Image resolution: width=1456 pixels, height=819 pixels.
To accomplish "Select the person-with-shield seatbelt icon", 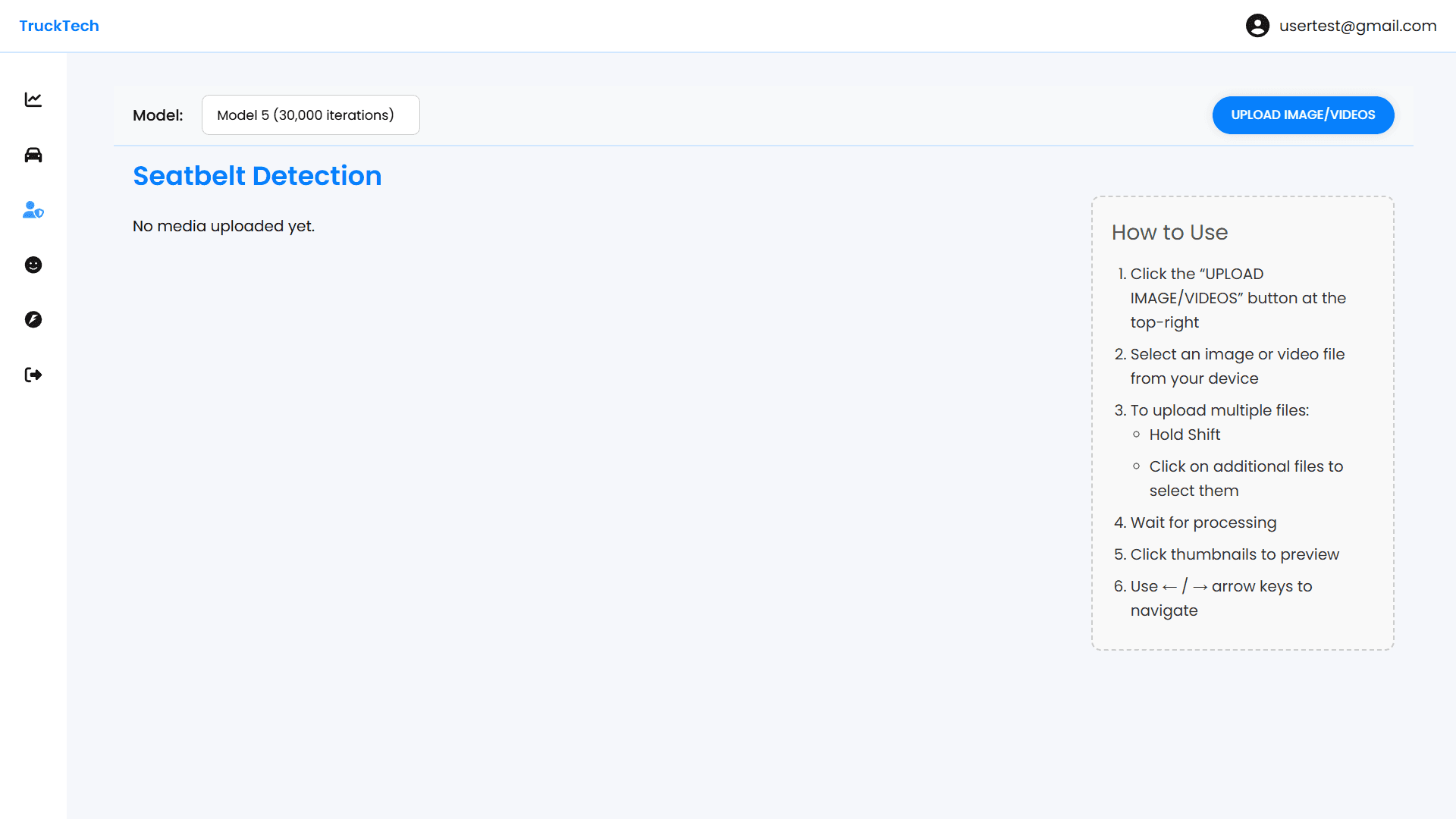I will (33, 210).
